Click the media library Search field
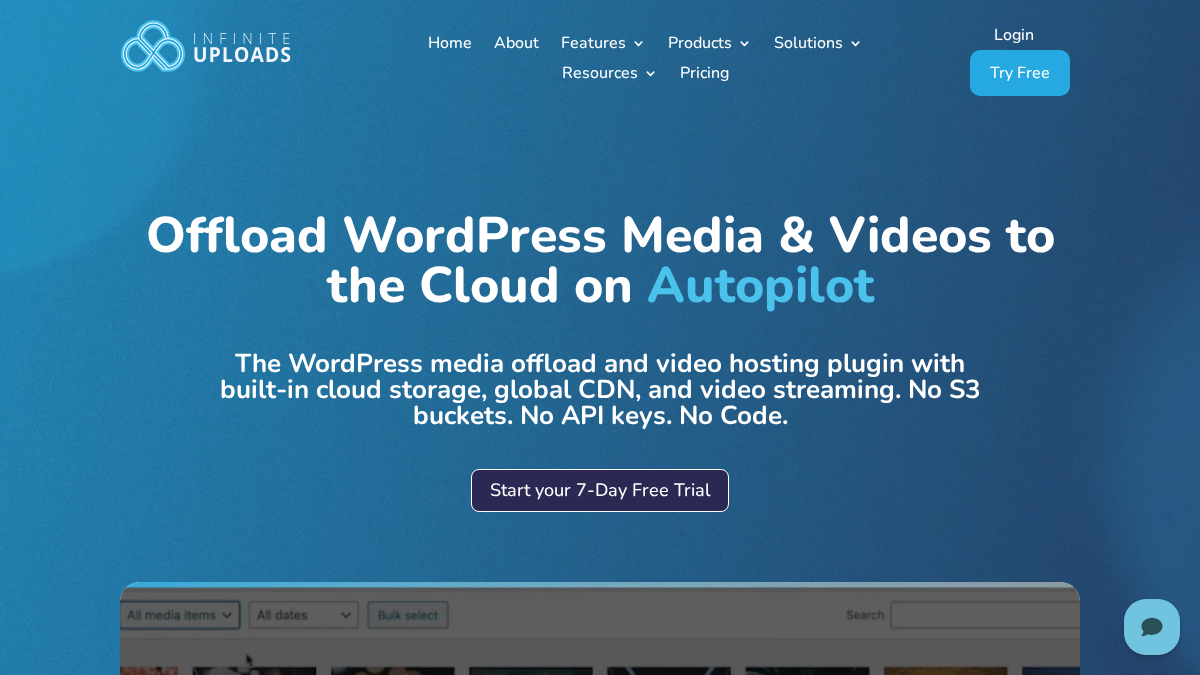Image resolution: width=1200 pixels, height=675 pixels. coord(984,615)
